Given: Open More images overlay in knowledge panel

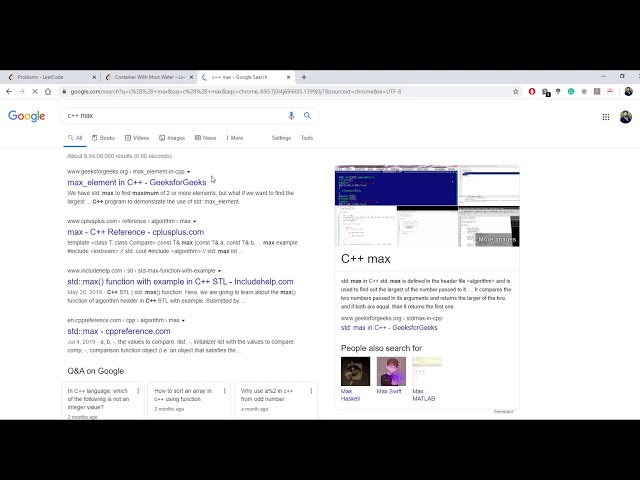Looking at the screenshot, I should [497, 240].
